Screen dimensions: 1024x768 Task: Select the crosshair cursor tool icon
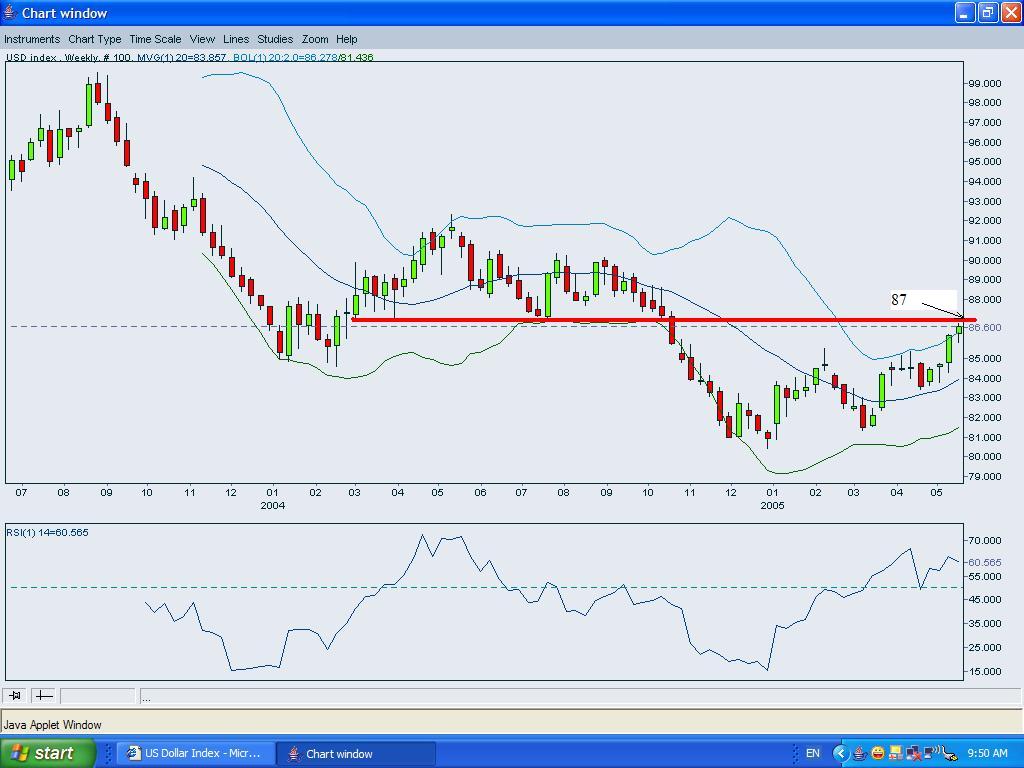pos(43,695)
